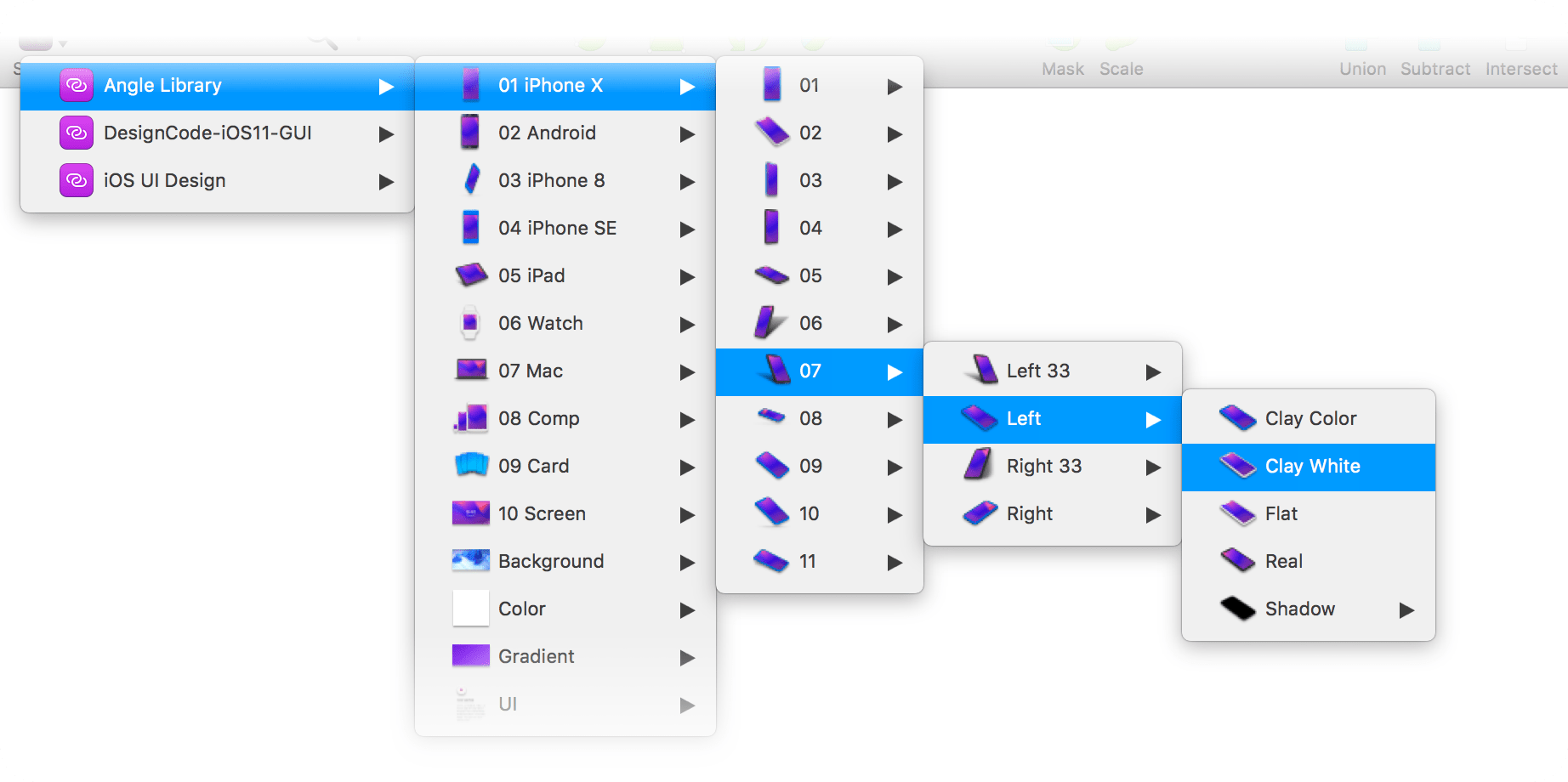Click the 10 Screen thumbnail icon

click(471, 513)
